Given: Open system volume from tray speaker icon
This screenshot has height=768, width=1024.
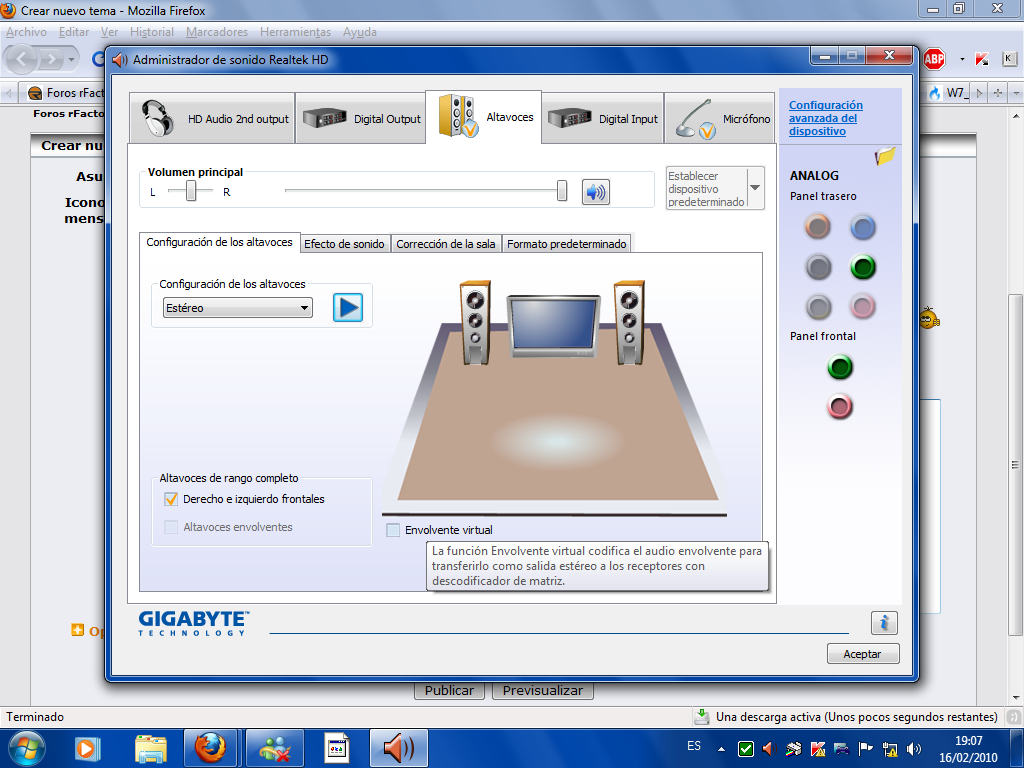Looking at the screenshot, I should [x=914, y=748].
